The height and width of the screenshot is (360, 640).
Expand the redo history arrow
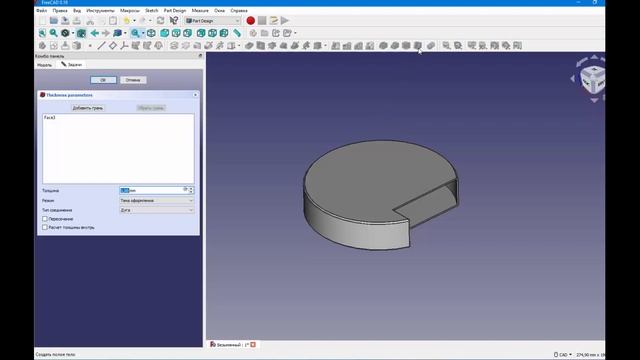click(150, 21)
